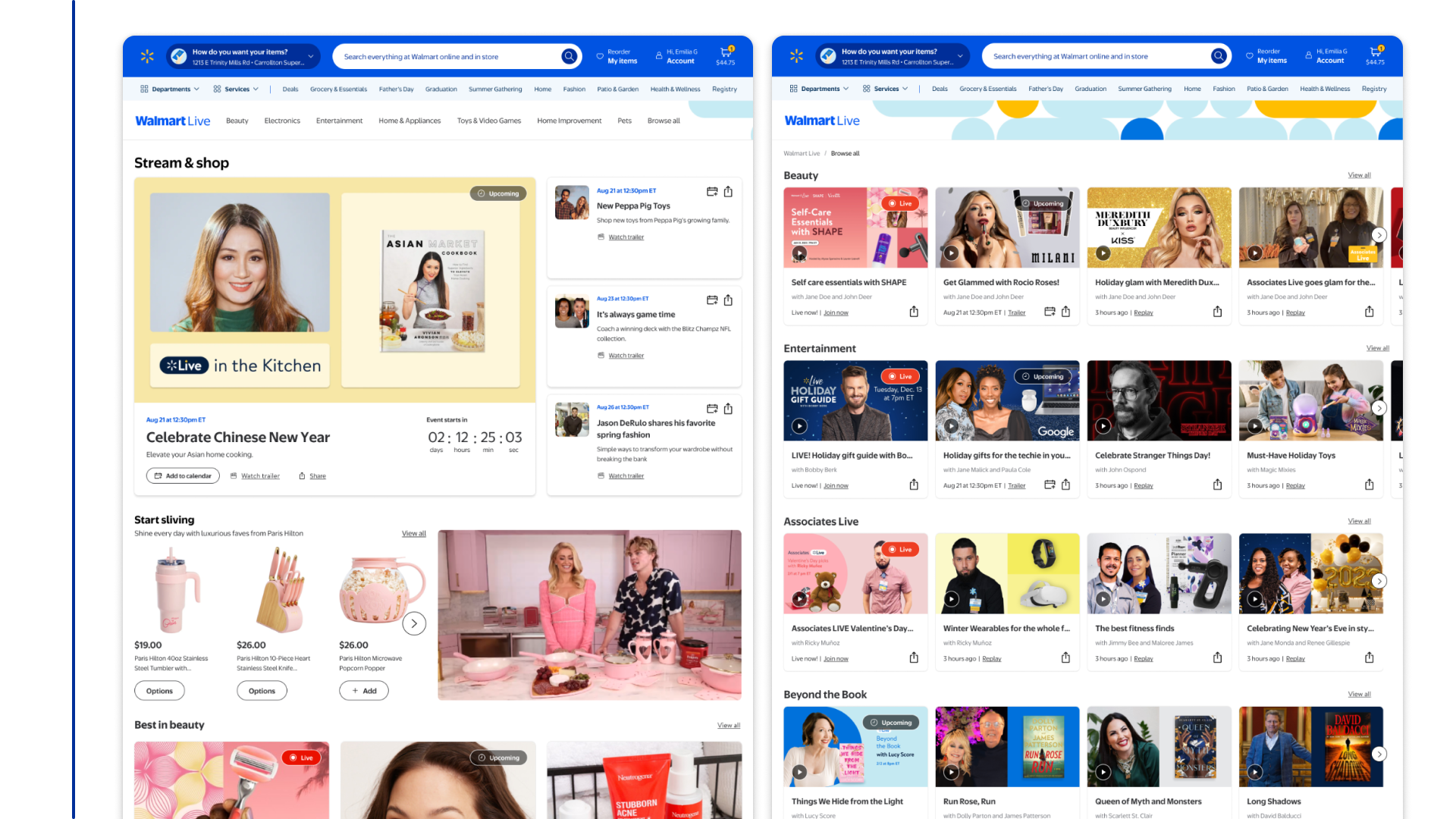Share the New Peppa Pig Toys event
1456x819 pixels.
(x=728, y=192)
